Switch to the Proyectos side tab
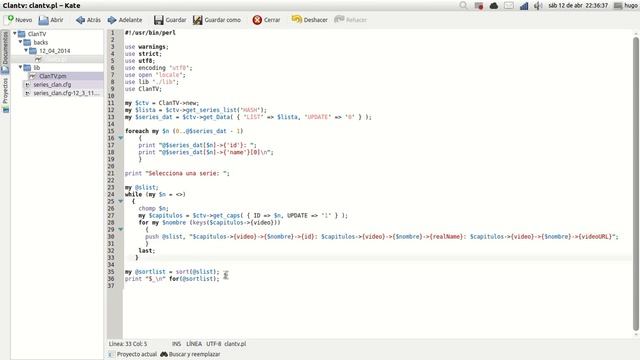The image size is (640, 360). (5, 95)
